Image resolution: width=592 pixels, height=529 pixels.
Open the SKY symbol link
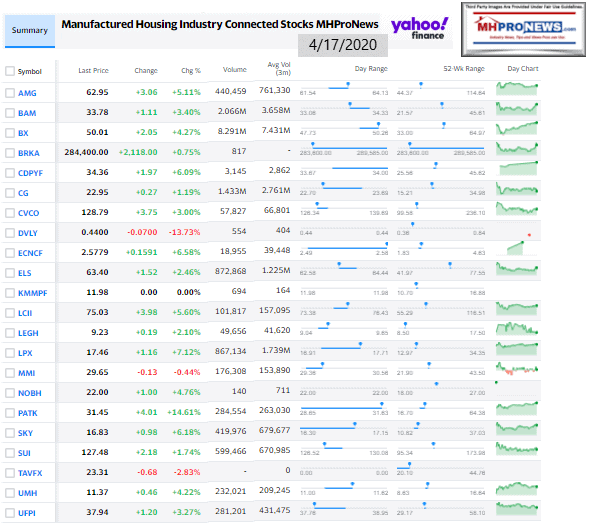click(25, 433)
